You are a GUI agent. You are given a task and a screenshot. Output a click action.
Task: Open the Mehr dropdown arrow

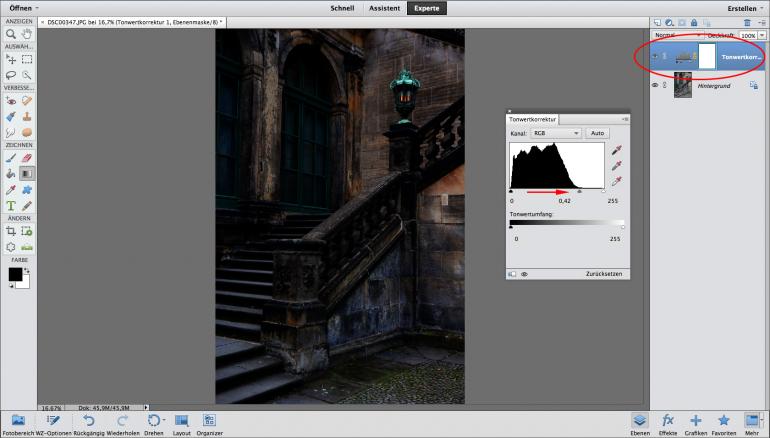[x=762, y=420]
